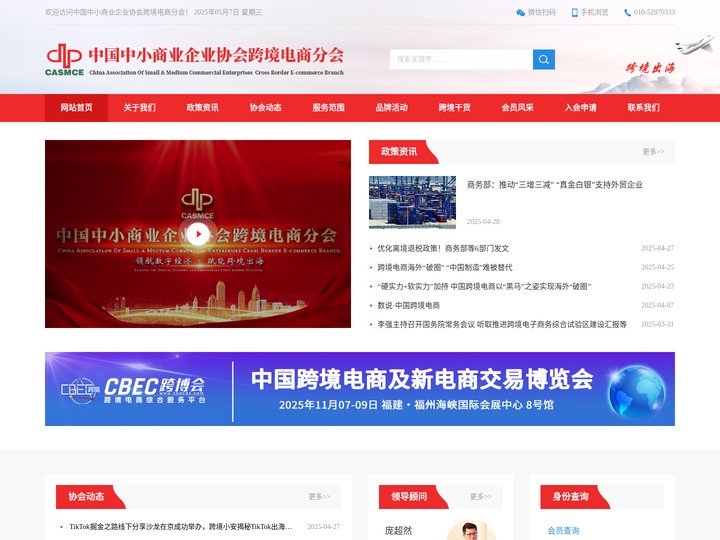
Task: Click the 庞超然 advisor portrait photo
Action: [x=470, y=530]
